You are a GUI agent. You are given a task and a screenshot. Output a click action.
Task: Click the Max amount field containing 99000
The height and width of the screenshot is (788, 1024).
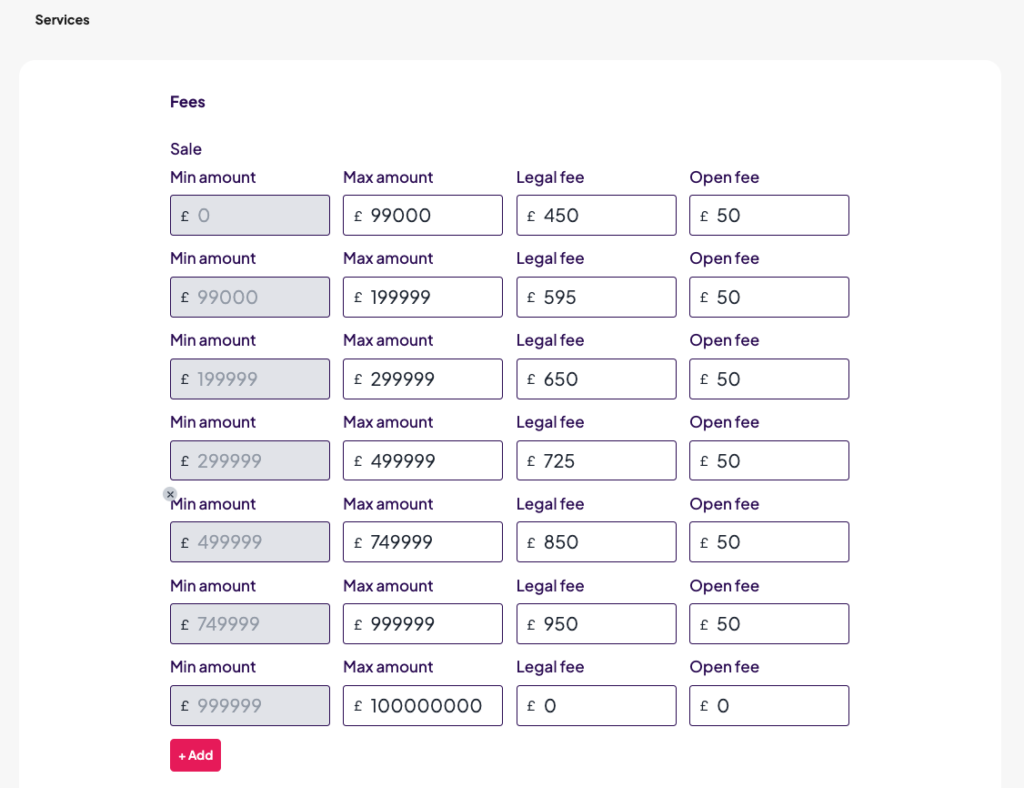422,215
